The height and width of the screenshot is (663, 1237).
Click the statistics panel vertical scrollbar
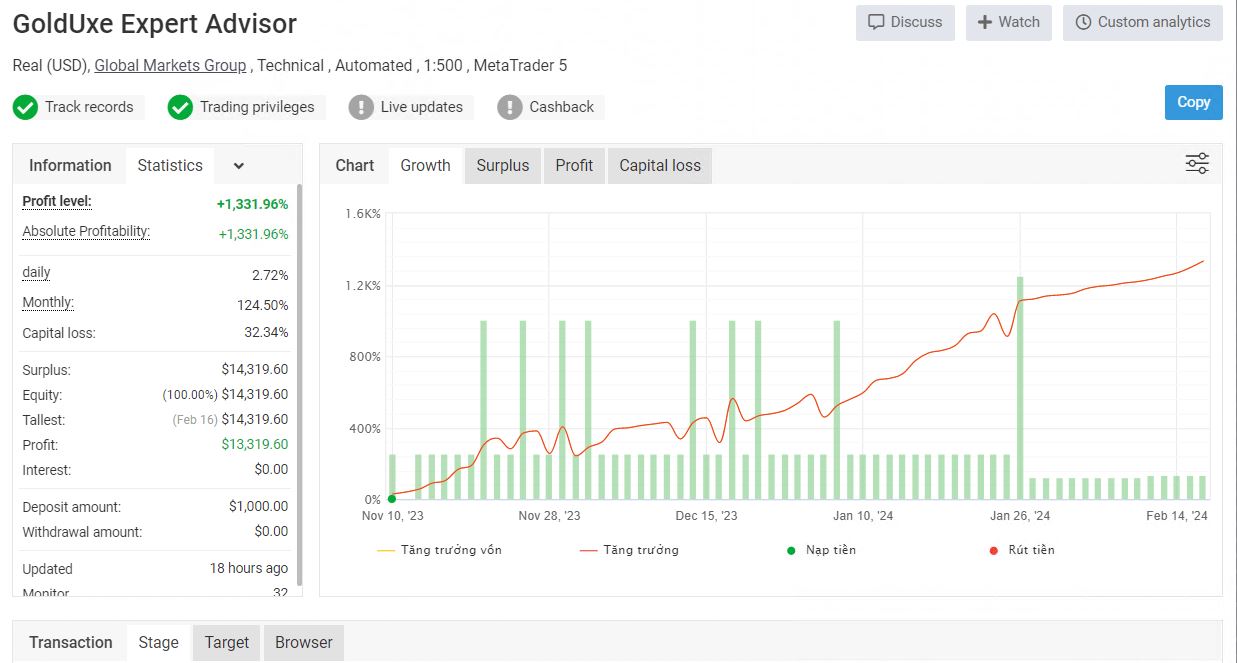pyautogui.click(x=298, y=380)
